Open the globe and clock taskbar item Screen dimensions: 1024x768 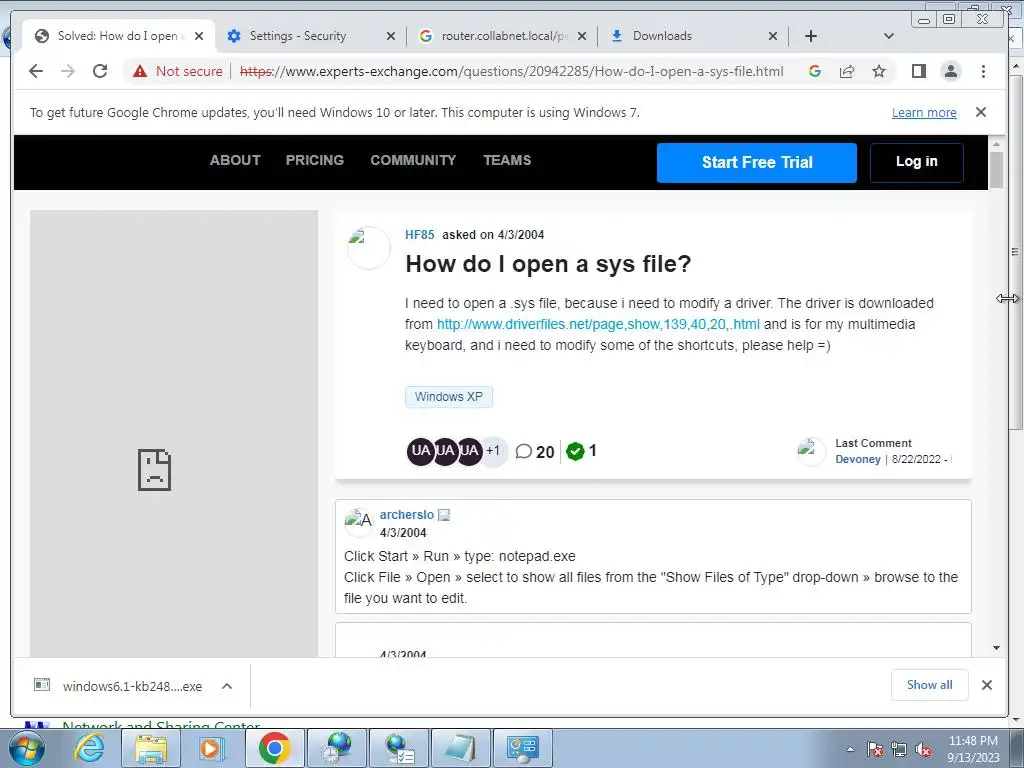click(x=338, y=748)
